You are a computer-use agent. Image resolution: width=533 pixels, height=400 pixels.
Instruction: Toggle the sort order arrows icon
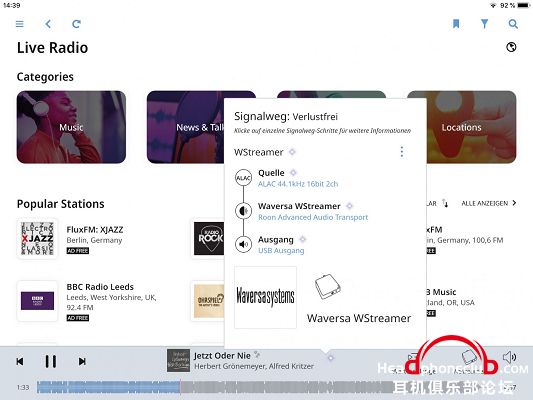coord(445,203)
